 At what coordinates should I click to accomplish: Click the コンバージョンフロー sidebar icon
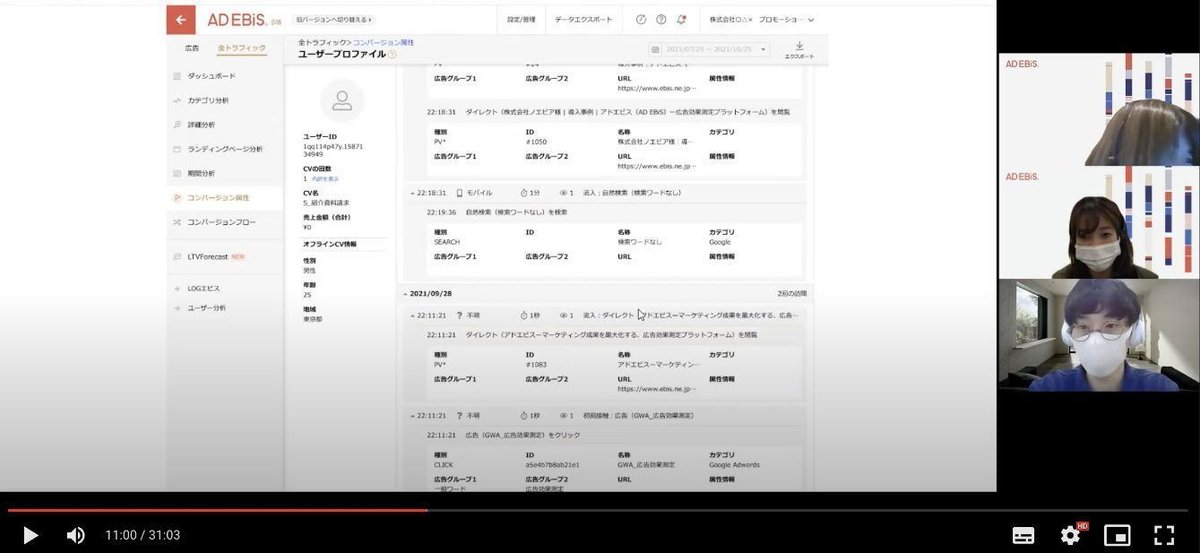pyautogui.click(x=177, y=222)
